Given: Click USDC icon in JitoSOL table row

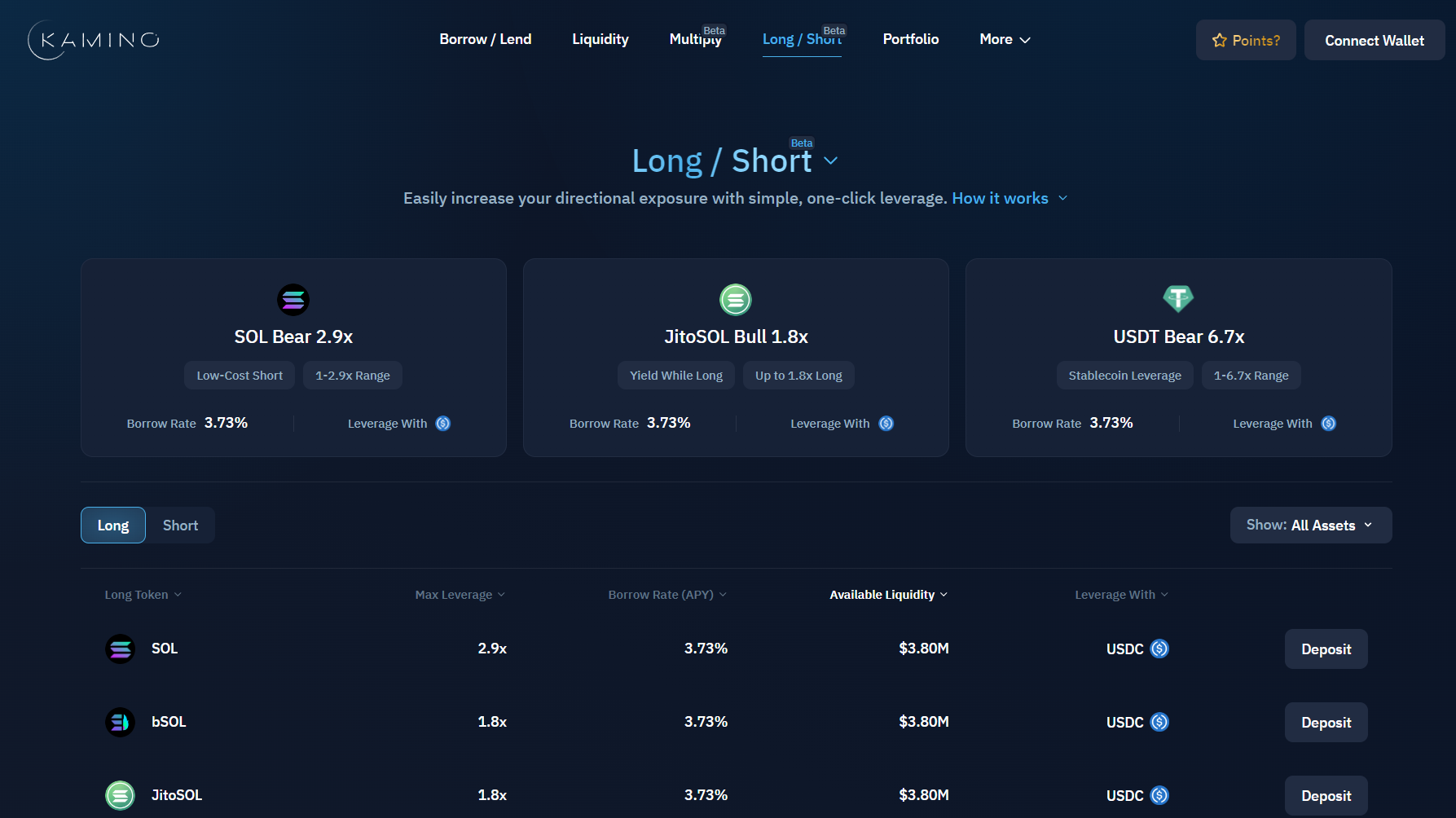Looking at the screenshot, I should (x=1159, y=795).
